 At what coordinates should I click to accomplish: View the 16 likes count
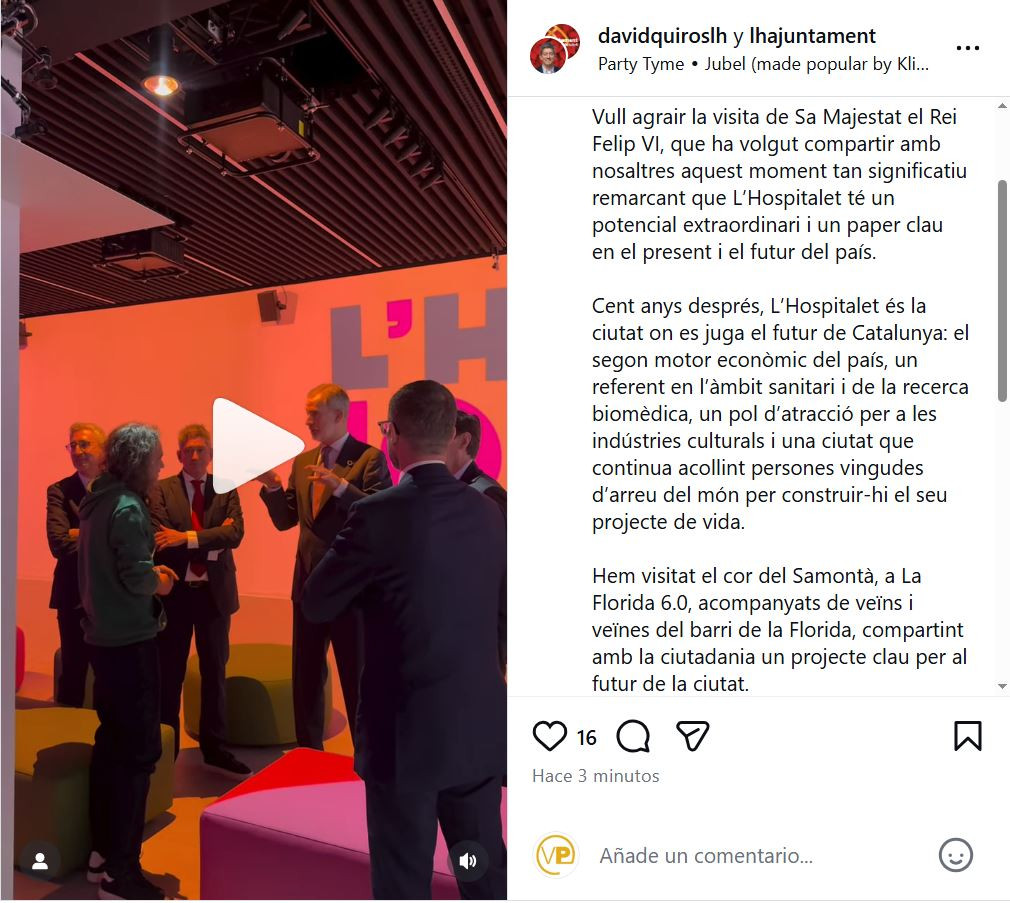(586, 737)
